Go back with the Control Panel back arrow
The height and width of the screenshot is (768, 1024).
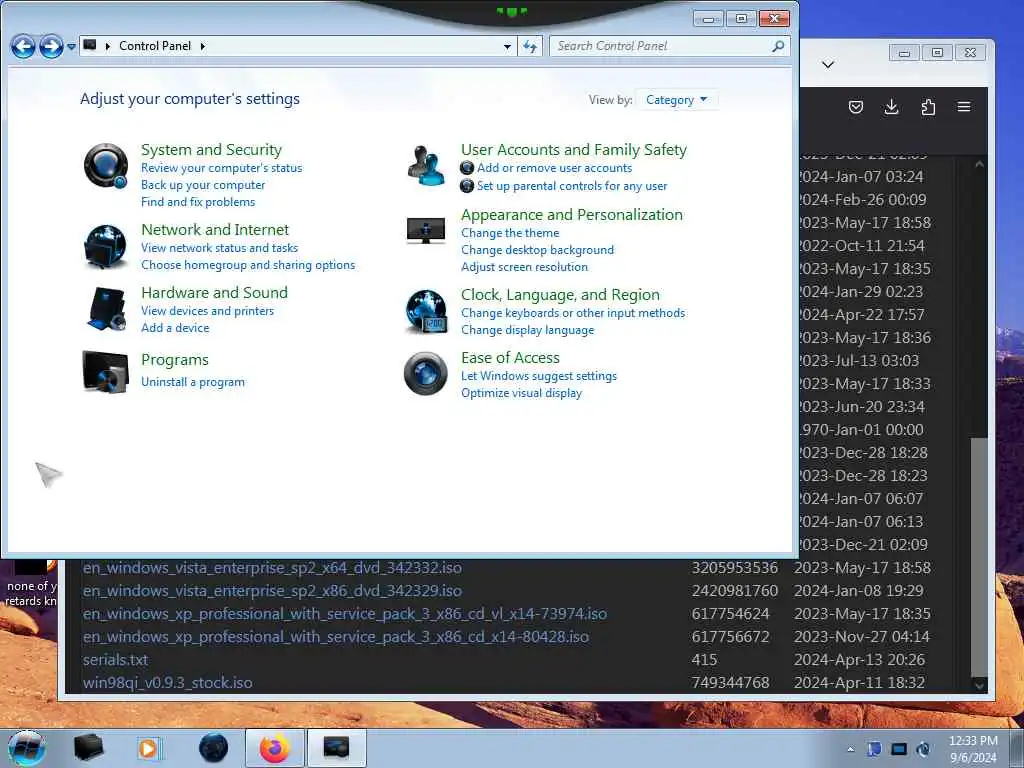tap(23, 46)
